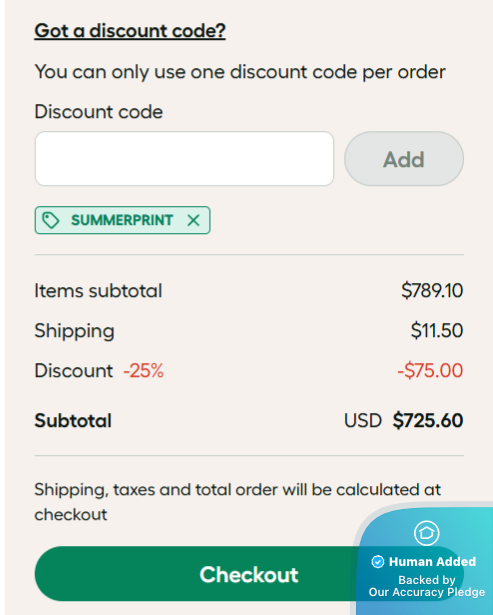Click the Shipping cost $11.50
The width and height of the screenshot is (493, 615).
click(x=437, y=330)
